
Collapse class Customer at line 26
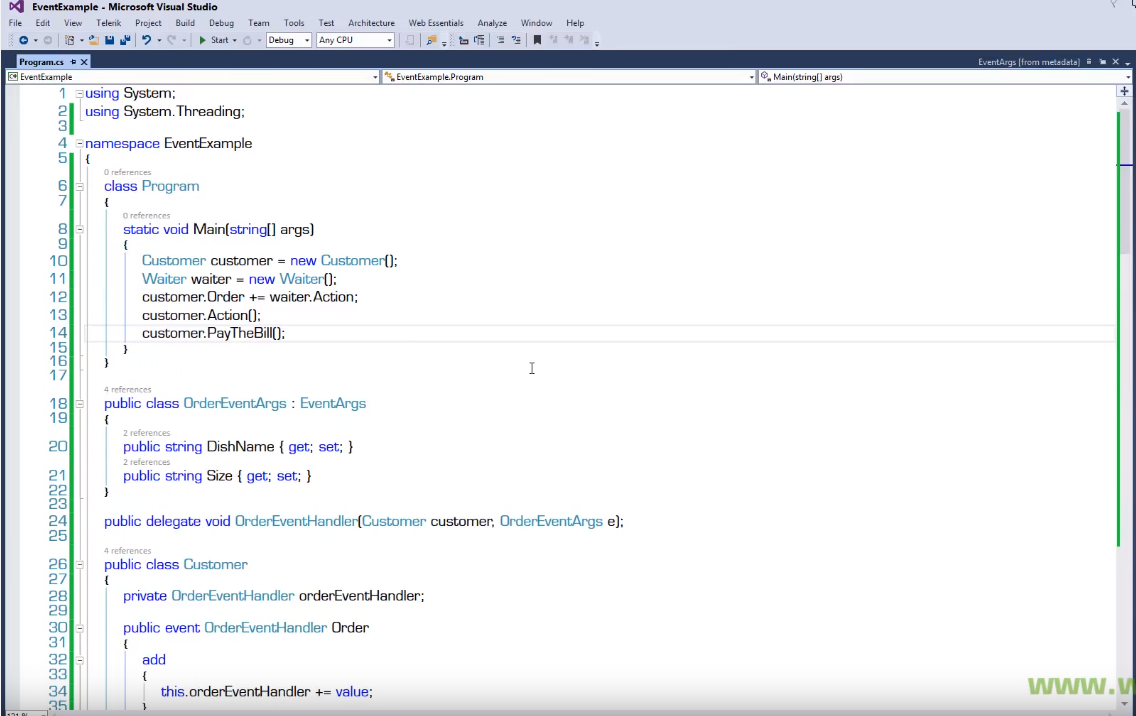coord(80,565)
